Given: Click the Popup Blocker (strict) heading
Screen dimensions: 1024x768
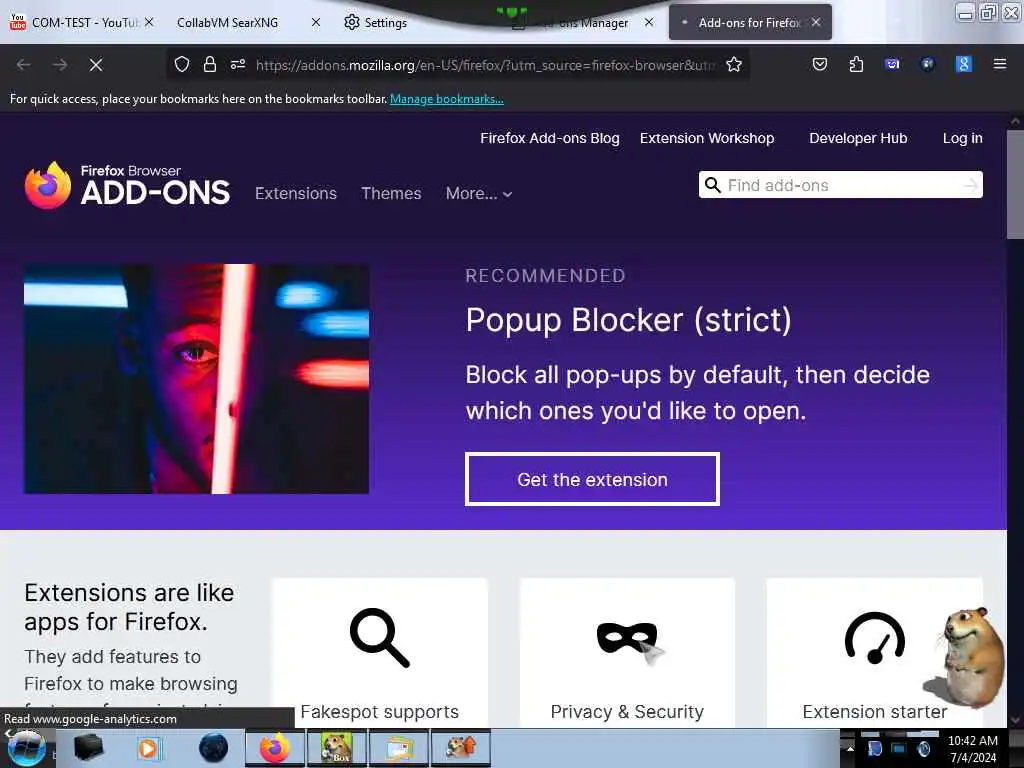Looking at the screenshot, I should (628, 320).
